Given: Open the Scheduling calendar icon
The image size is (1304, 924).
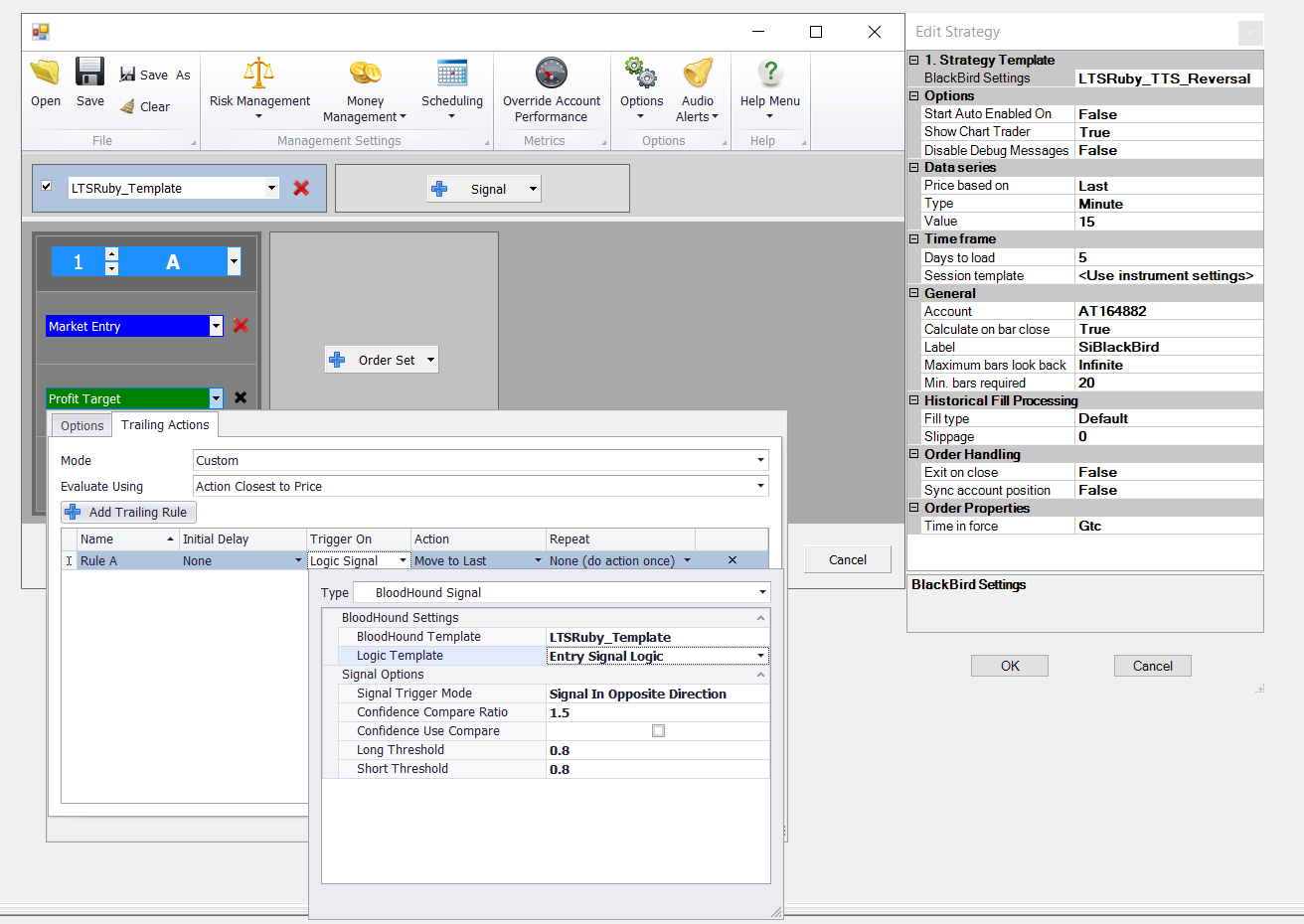Looking at the screenshot, I should pyautogui.click(x=451, y=73).
